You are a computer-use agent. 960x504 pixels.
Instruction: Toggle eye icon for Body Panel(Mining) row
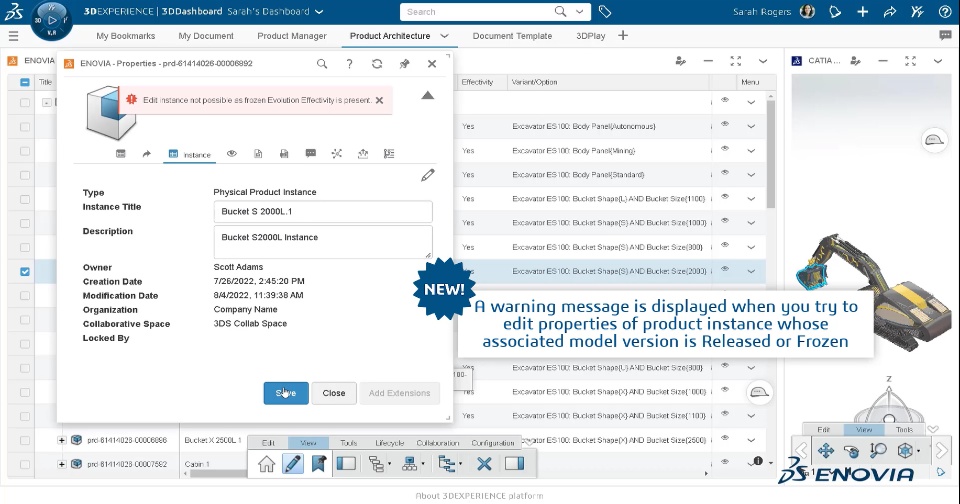click(725, 149)
